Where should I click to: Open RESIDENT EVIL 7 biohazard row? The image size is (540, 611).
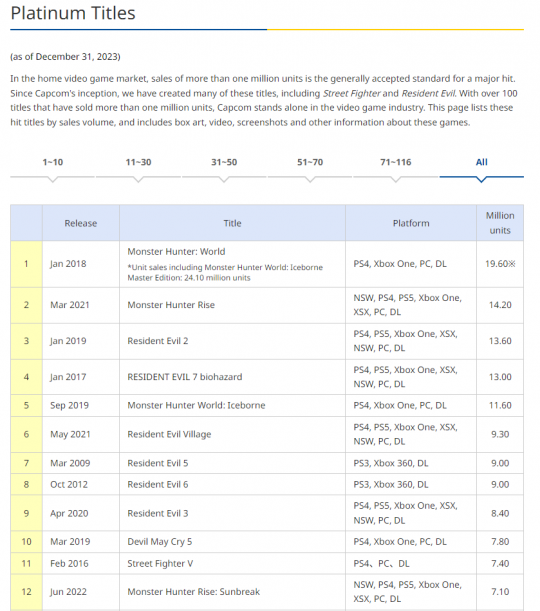click(x=185, y=377)
